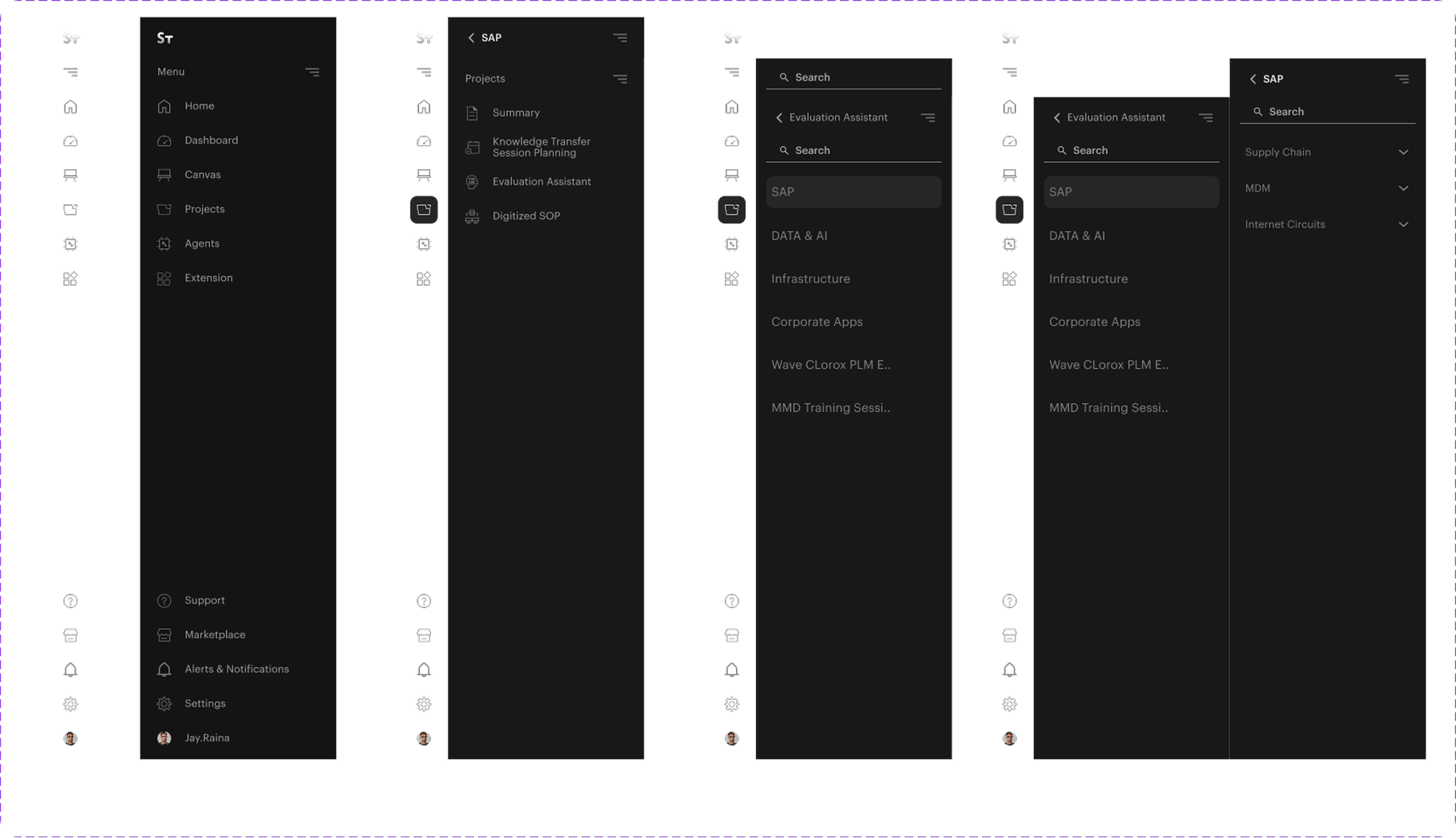Click the marketplace icon in the rail beside the Menu panel
Viewport: 1456px width, 838px height.
point(70,635)
